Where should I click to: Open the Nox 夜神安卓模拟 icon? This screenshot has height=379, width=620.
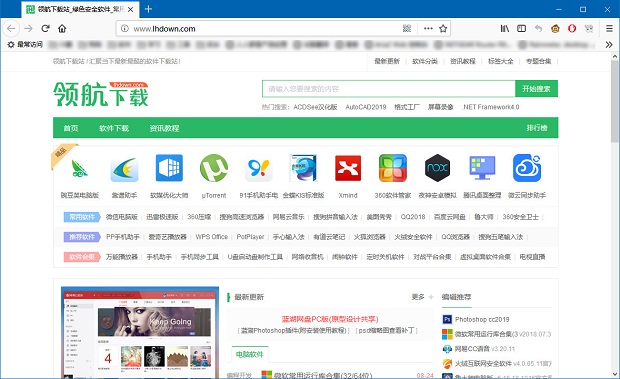coord(437,168)
